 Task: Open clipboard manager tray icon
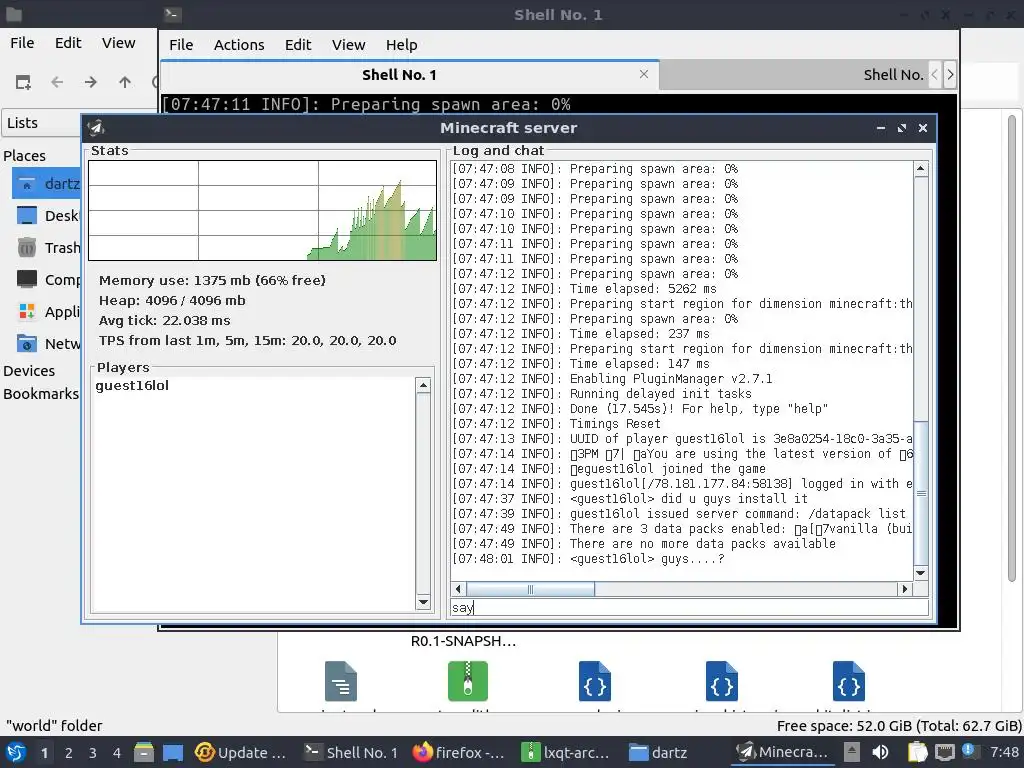click(917, 752)
